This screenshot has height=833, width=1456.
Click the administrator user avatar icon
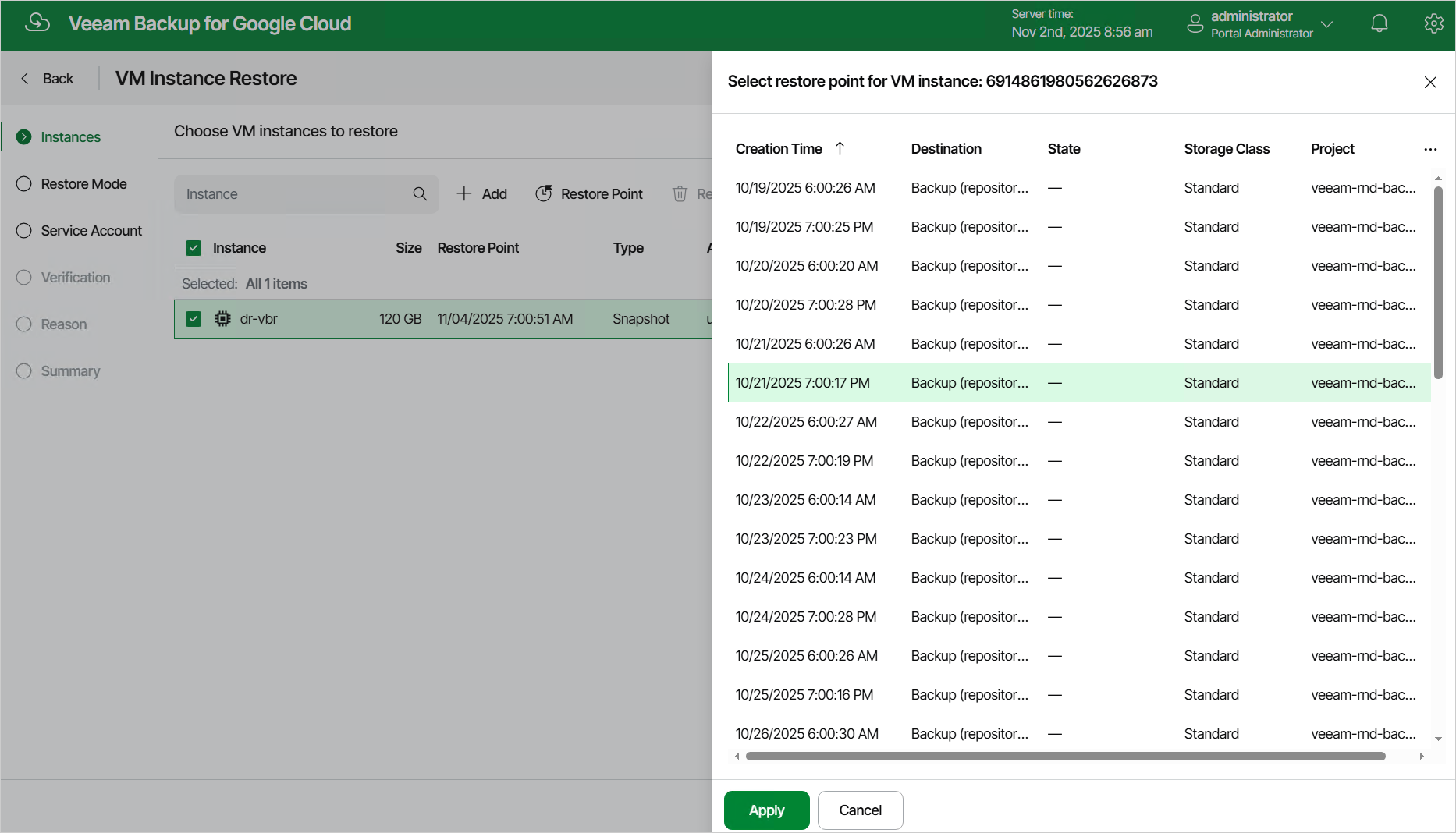tap(1195, 24)
